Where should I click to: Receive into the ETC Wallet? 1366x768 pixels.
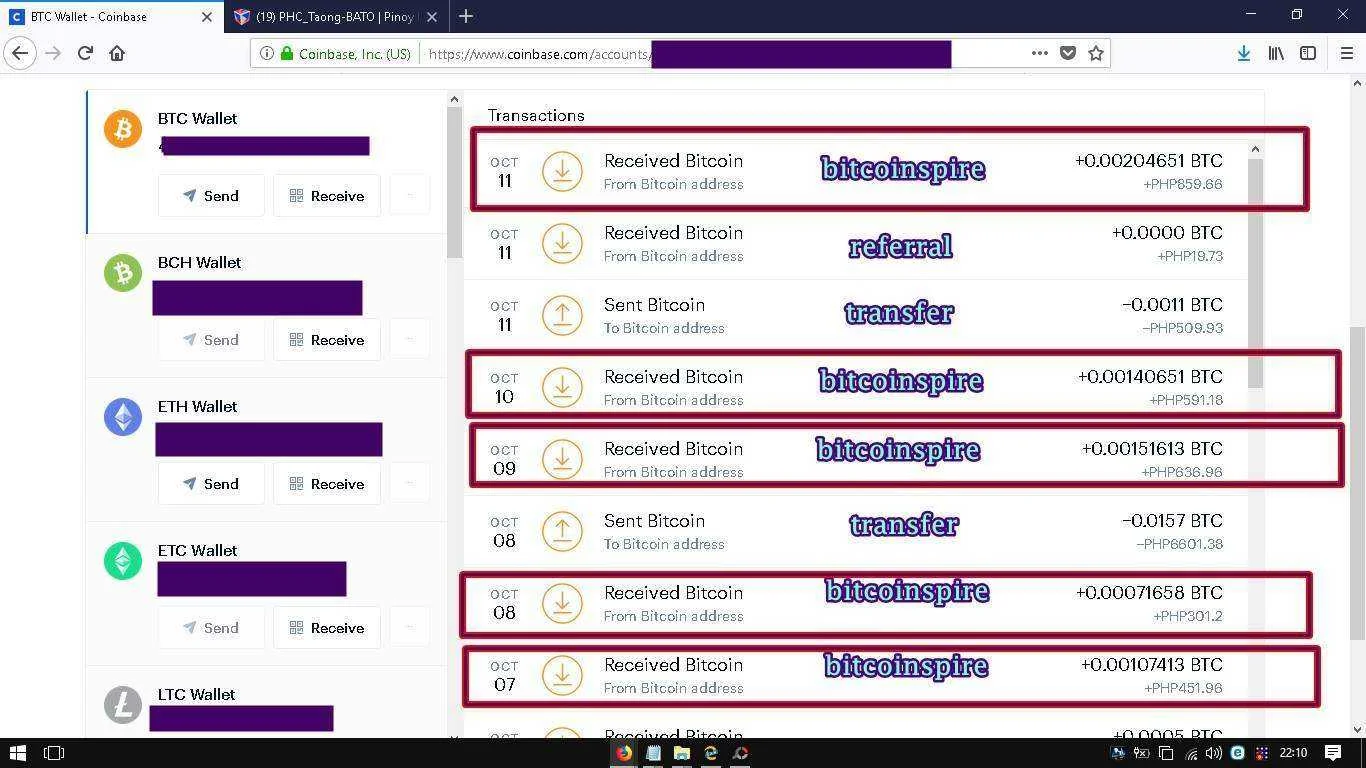tap(327, 628)
